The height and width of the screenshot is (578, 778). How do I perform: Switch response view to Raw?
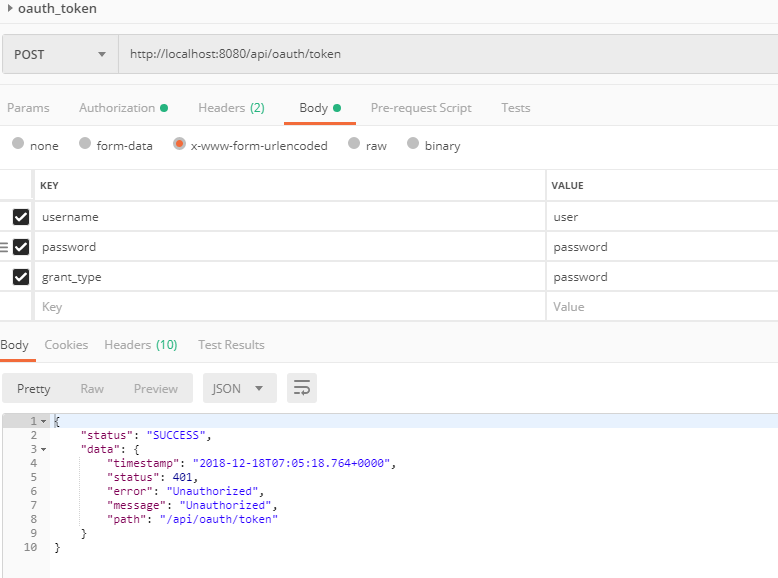tap(92, 388)
